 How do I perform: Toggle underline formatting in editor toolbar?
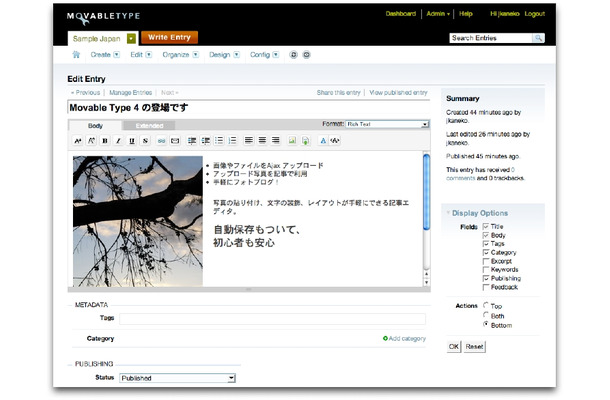[132, 140]
